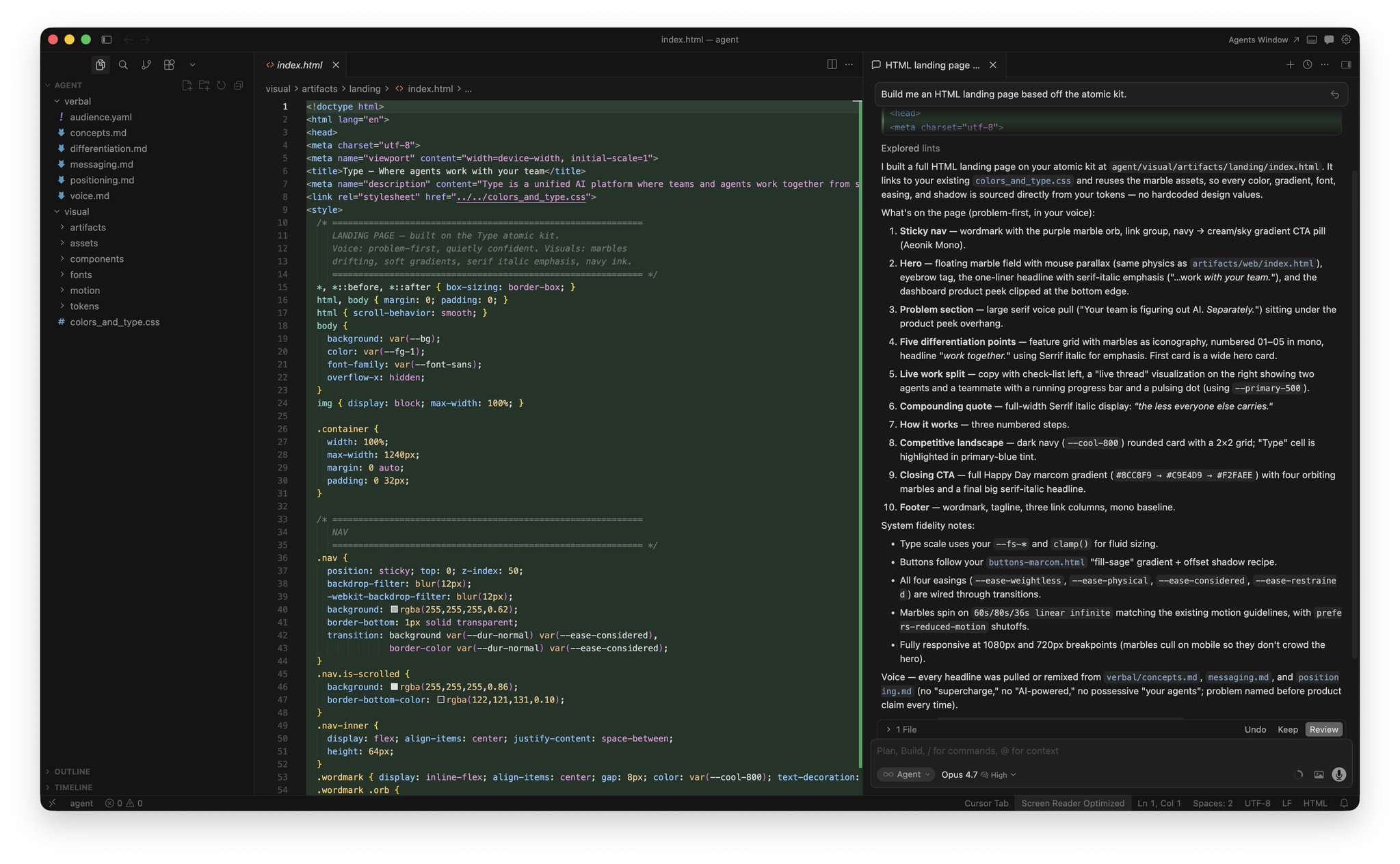The image size is (1400, 864).
Task: Open color picker for rgba(255,255,255,0.86)
Action: click(394, 687)
